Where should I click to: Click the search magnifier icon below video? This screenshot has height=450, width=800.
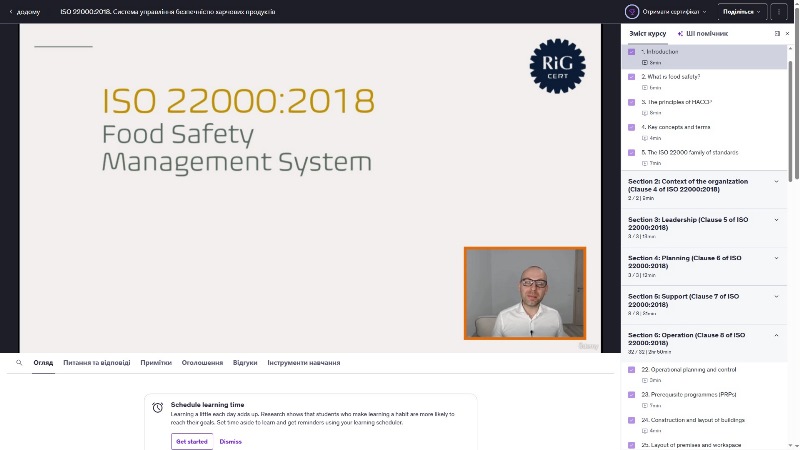coord(18,363)
